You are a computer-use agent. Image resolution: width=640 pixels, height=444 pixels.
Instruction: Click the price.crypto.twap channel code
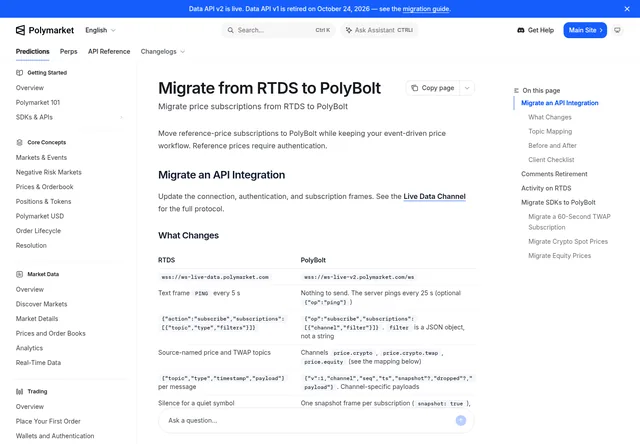pyautogui.click(x=410, y=353)
